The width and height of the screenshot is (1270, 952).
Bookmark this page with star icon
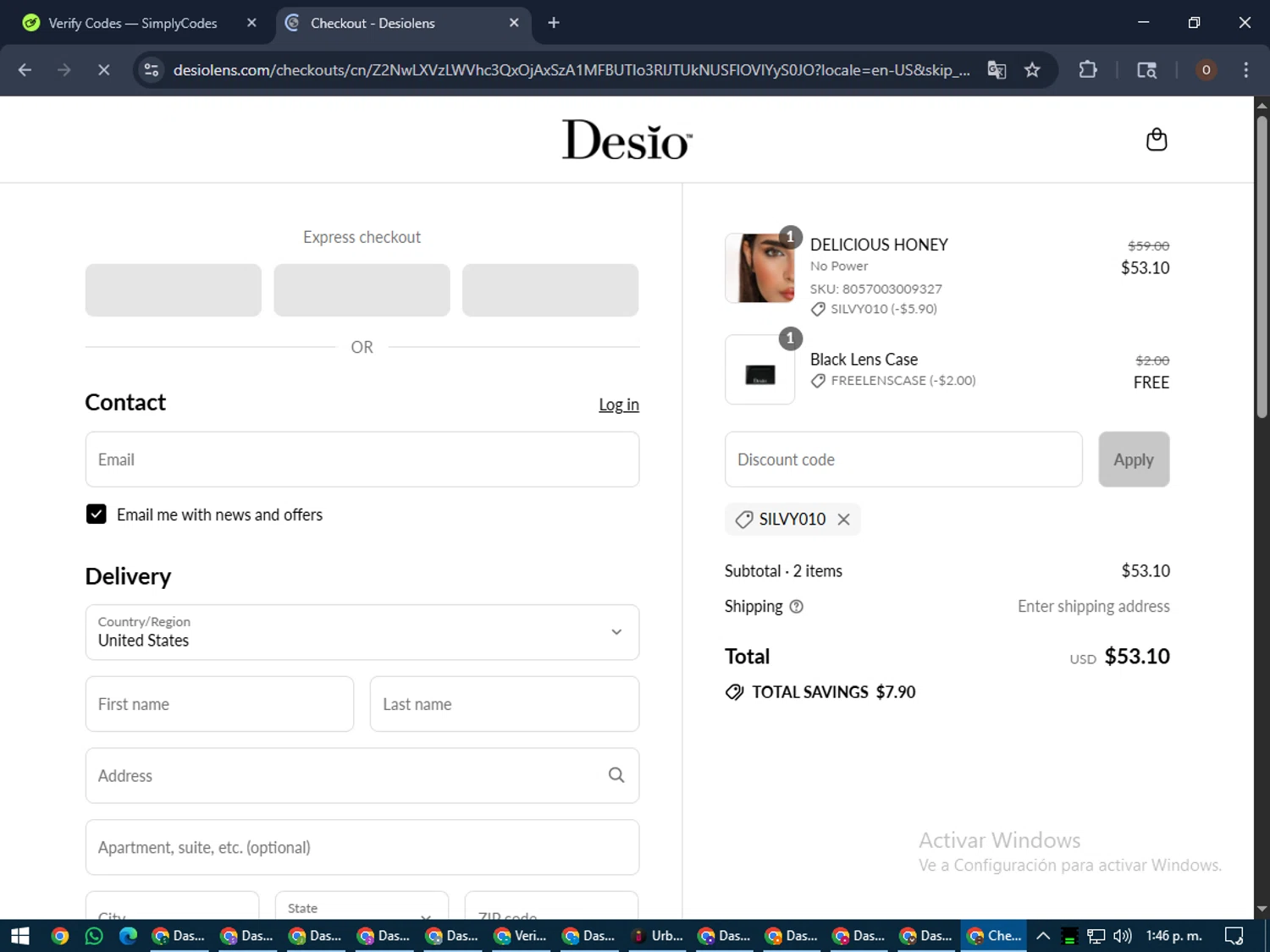[x=1032, y=70]
